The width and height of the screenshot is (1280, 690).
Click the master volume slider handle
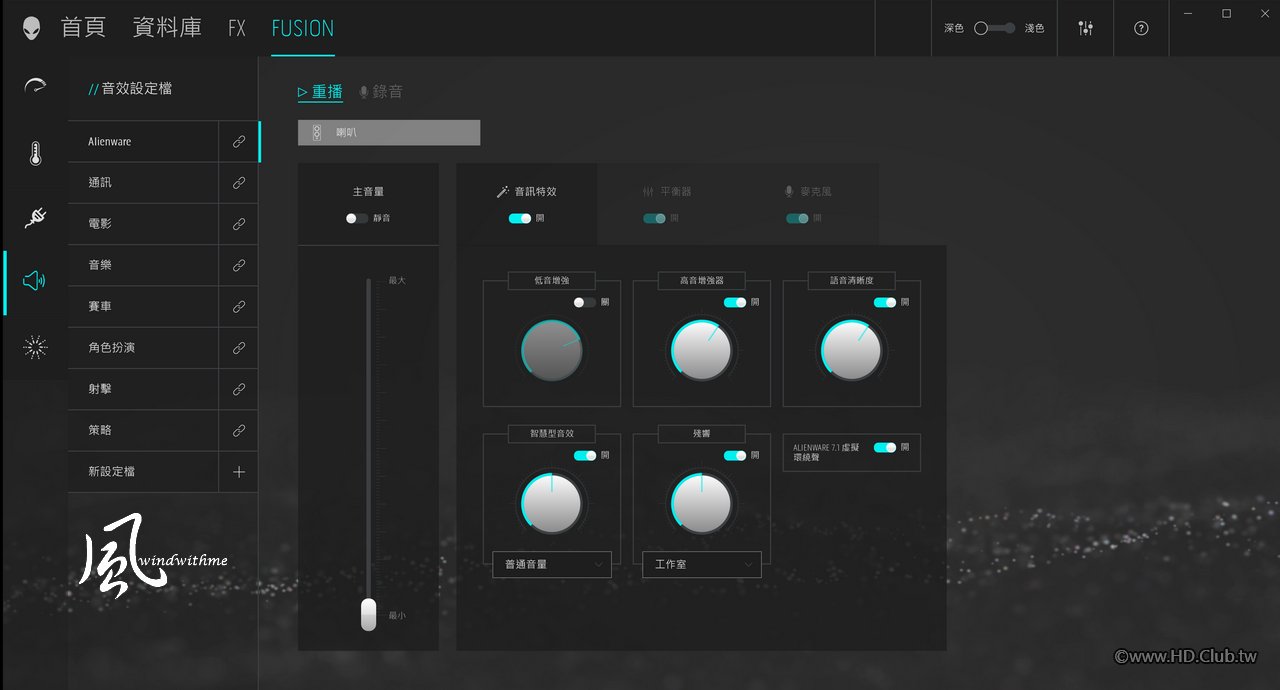pyautogui.click(x=368, y=614)
